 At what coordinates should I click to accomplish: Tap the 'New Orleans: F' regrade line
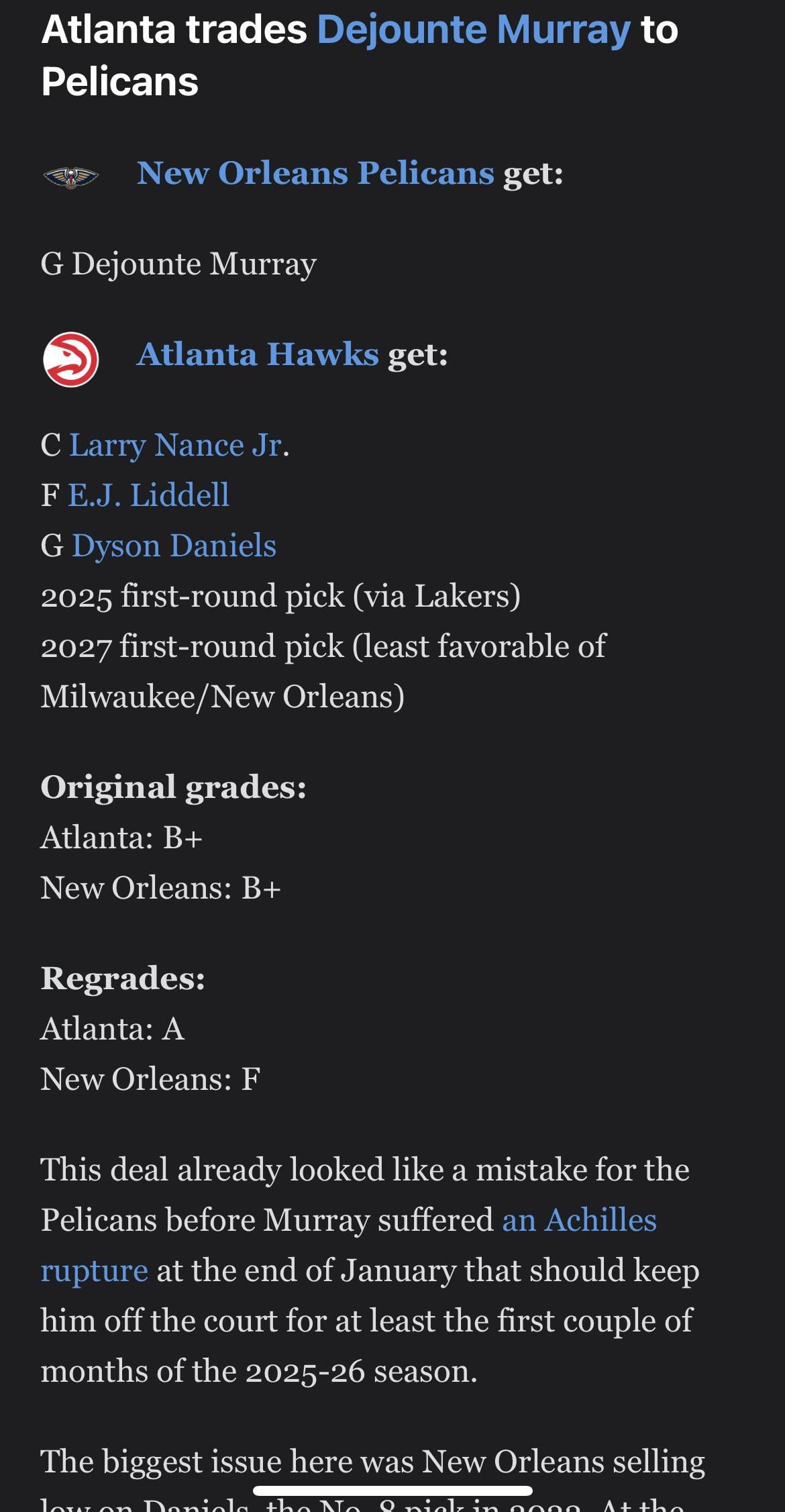(150, 1078)
